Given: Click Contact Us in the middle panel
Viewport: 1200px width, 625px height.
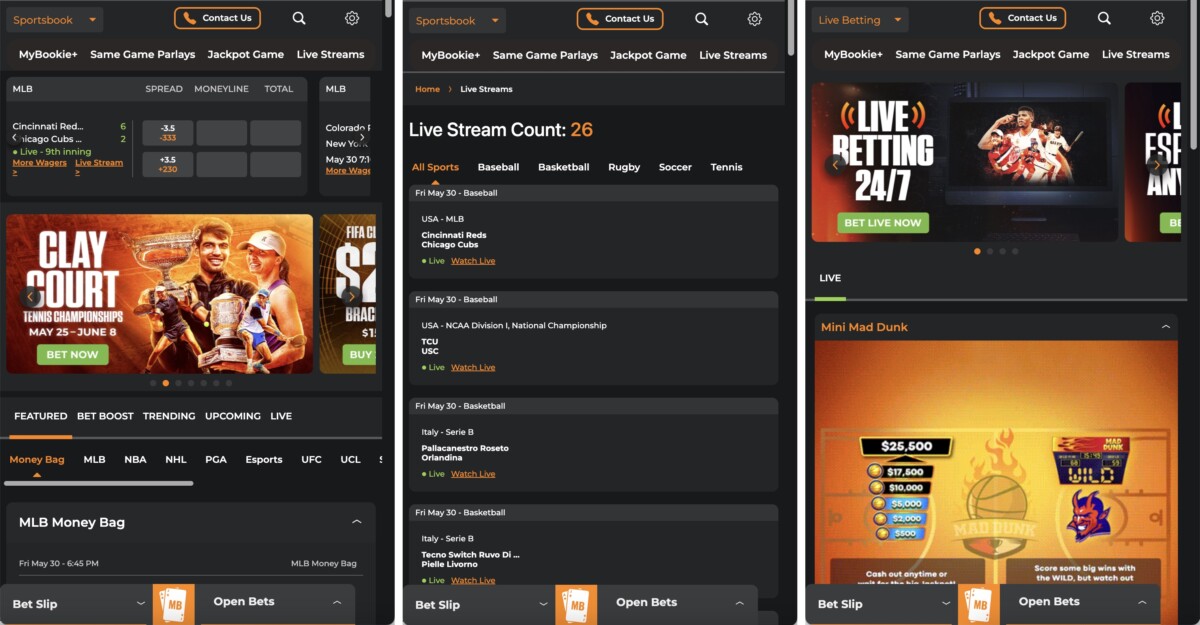Looking at the screenshot, I should tap(620, 19).
